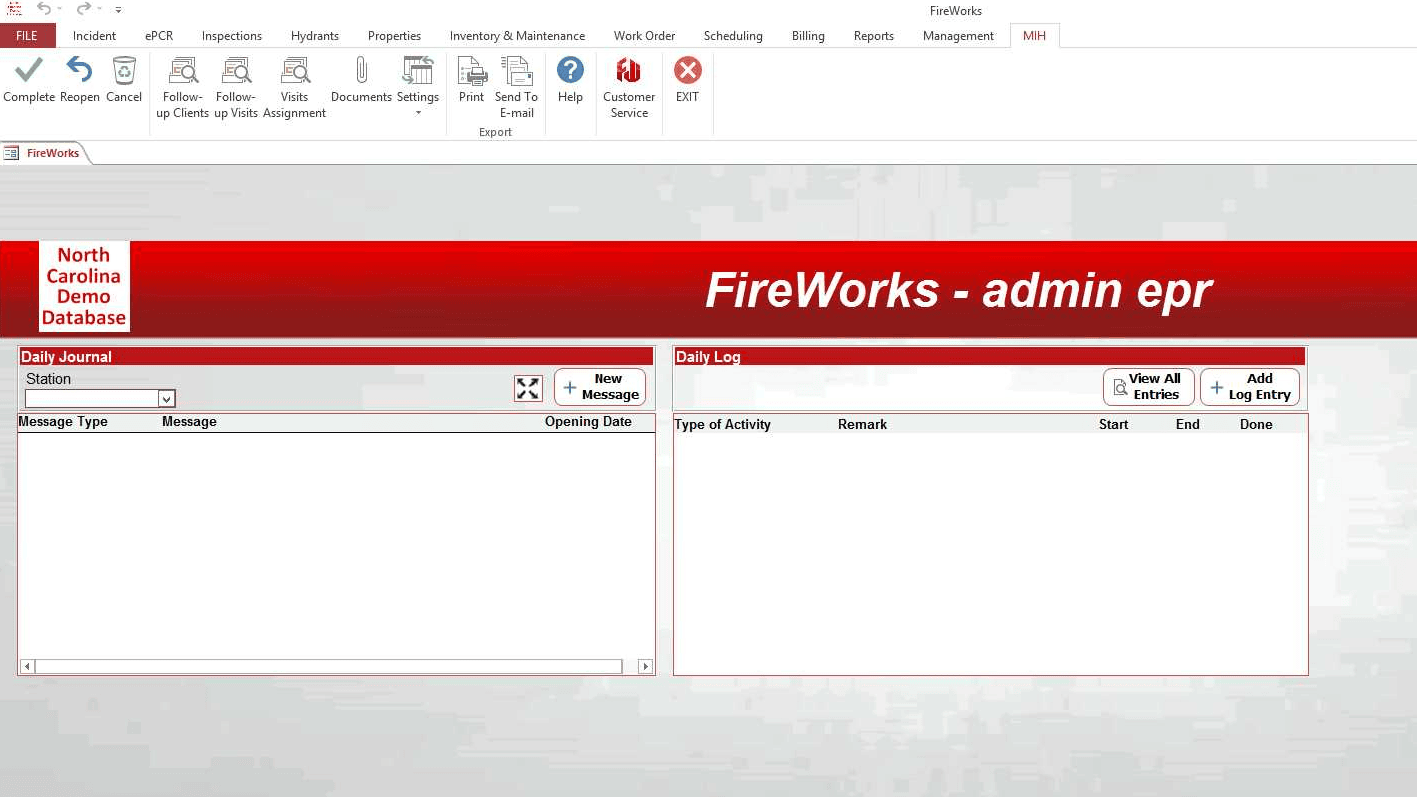Viewport: 1417px width, 797px height.
Task: Click the Daily Log title bar
Action: click(x=990, y=356)
